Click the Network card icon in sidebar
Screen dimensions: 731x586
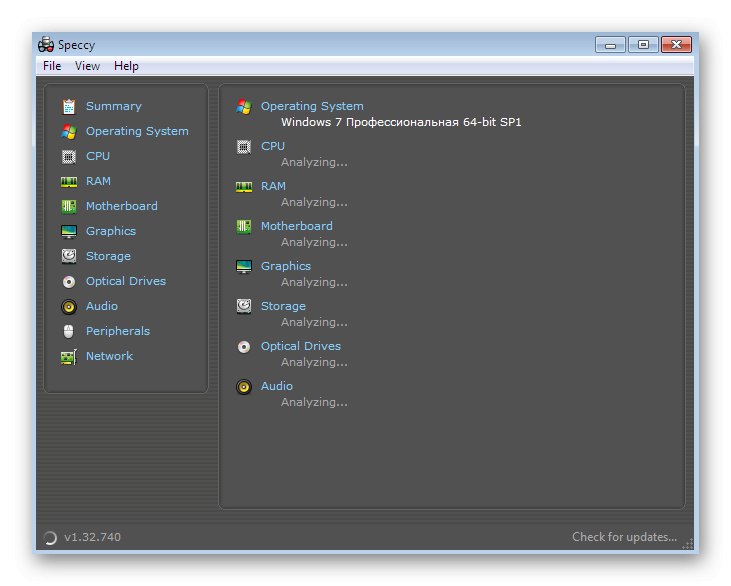pyautogui.click(x=69, y=357)
